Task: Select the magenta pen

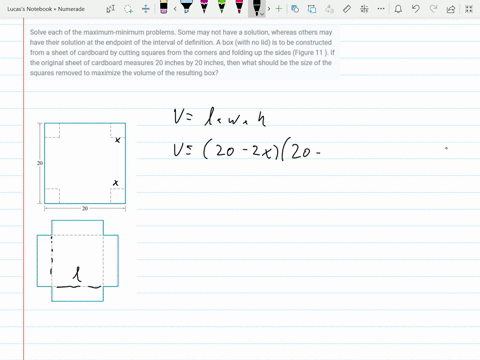Action: (x=204, y=6)
